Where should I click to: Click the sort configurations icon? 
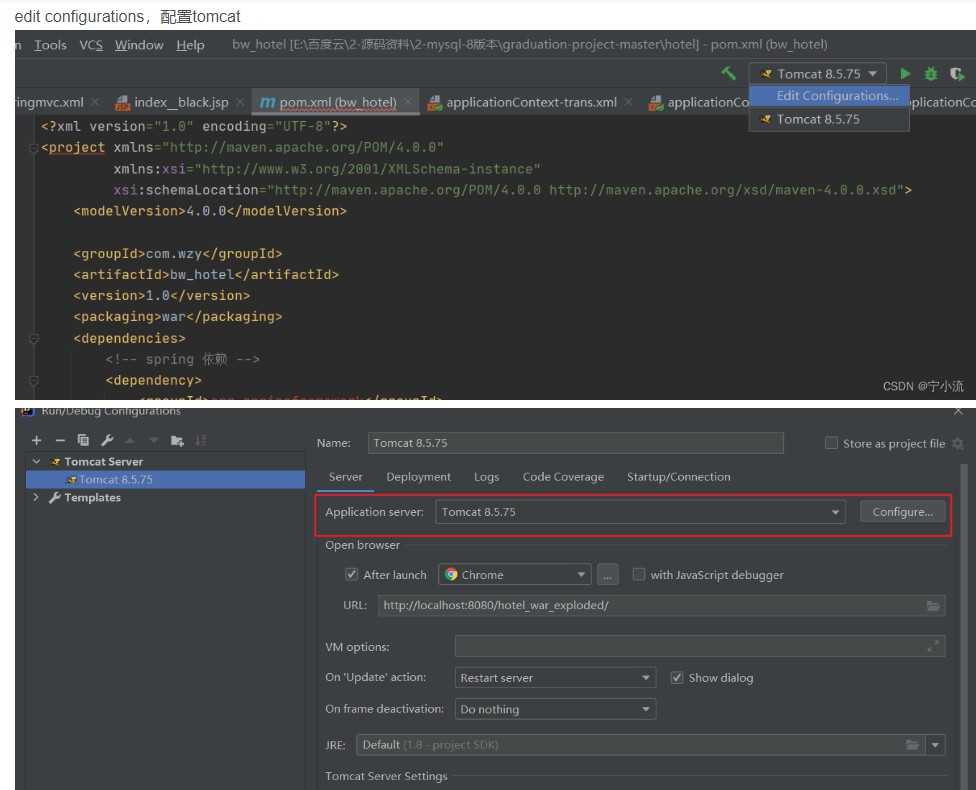point(200,441)
